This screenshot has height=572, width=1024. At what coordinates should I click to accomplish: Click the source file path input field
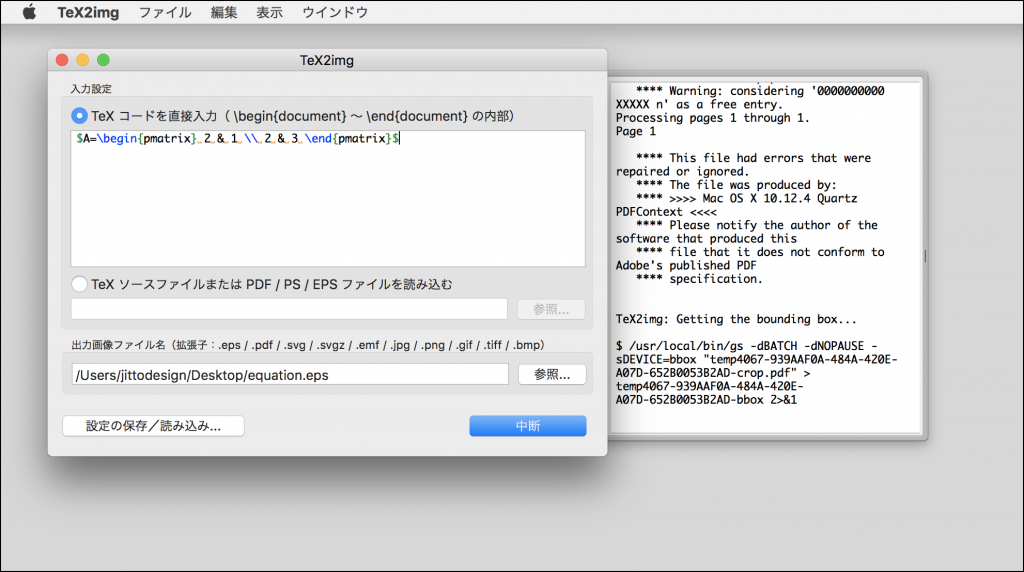point(289,309)
